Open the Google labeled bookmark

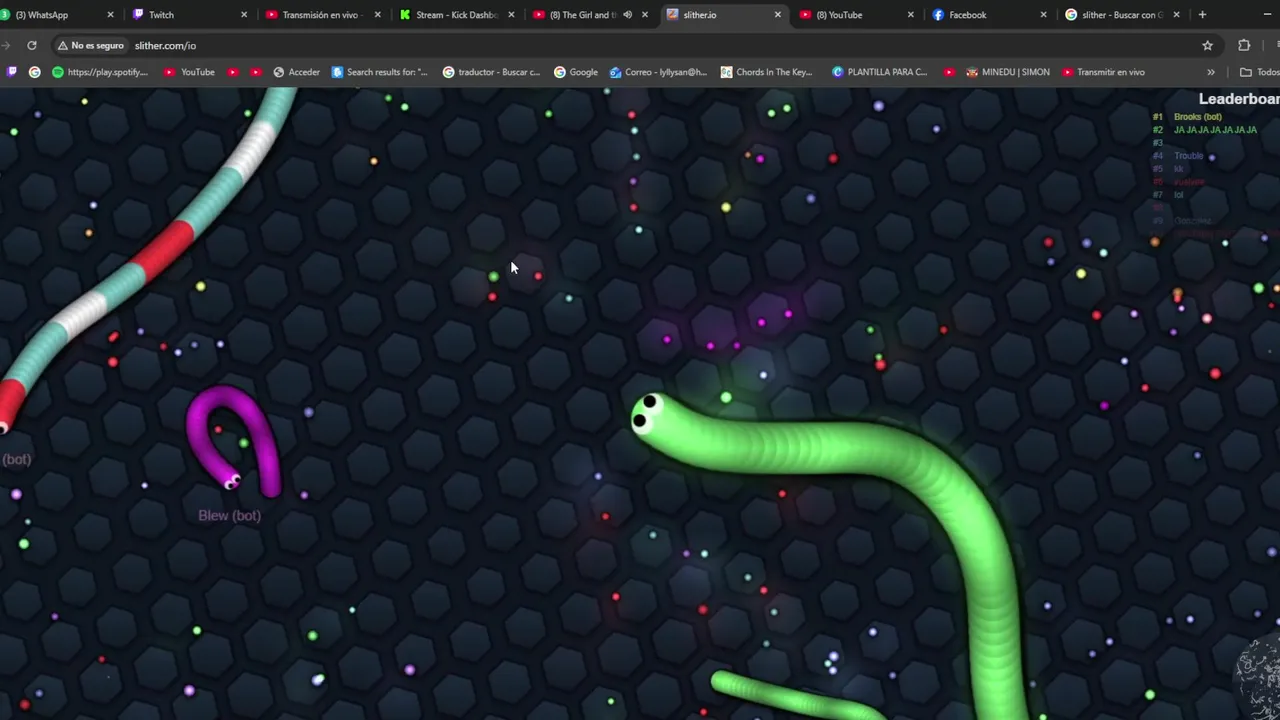[576, 72]
